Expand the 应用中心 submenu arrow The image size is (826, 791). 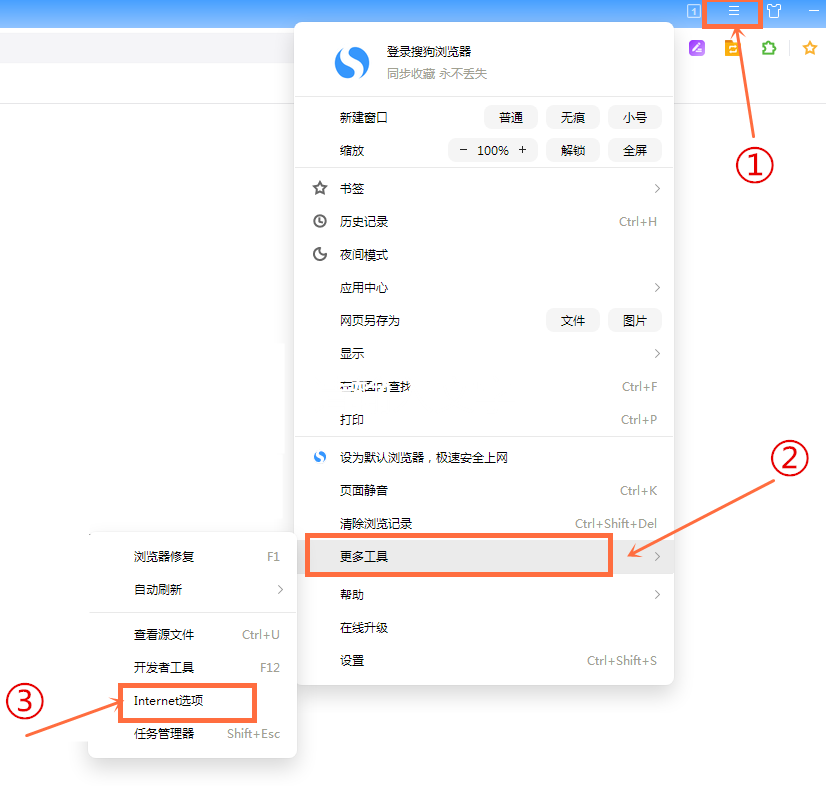pos(658,287)
